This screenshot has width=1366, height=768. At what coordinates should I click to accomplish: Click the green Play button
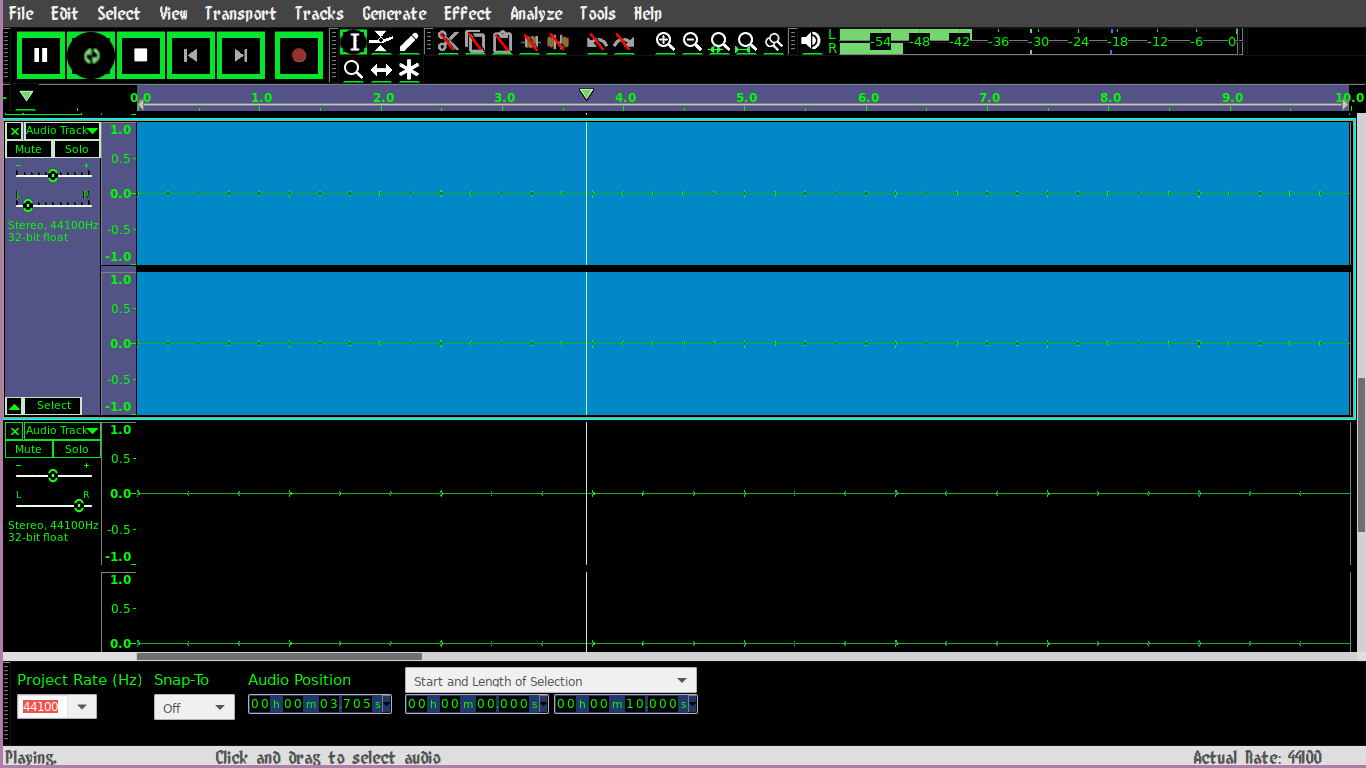91,55
